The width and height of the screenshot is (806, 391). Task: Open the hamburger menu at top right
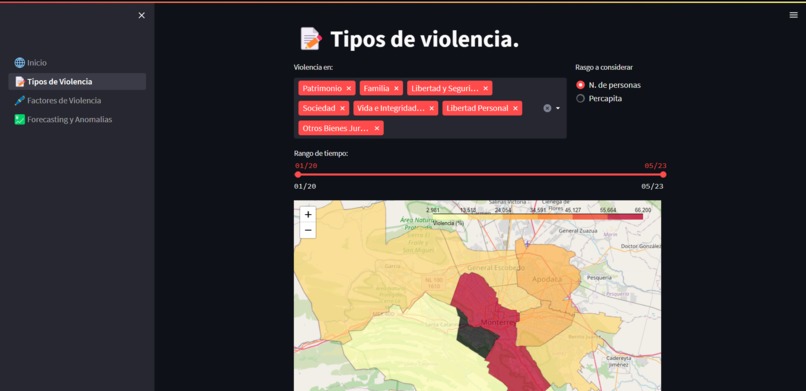pyautogui.click(x=793, y=15)
